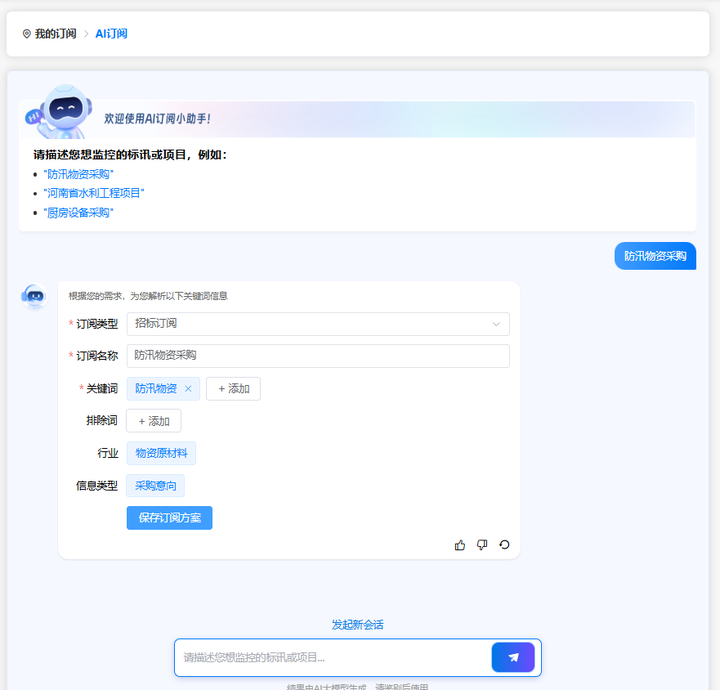Viewport: 720px width, 690px height.
Task: Click 发起新会话 link
Action: (x=357, y=625)
